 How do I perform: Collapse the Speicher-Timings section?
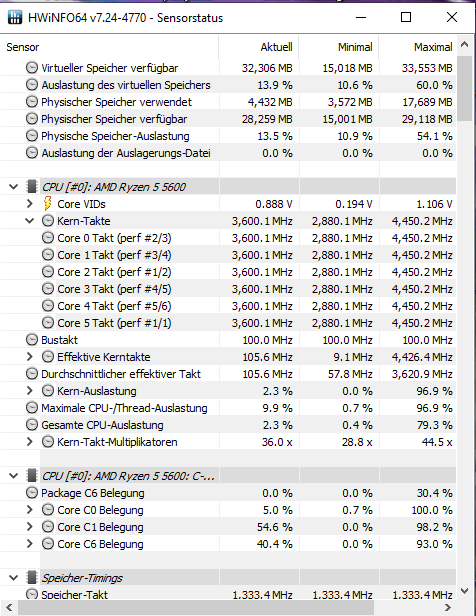pos(14,578)
